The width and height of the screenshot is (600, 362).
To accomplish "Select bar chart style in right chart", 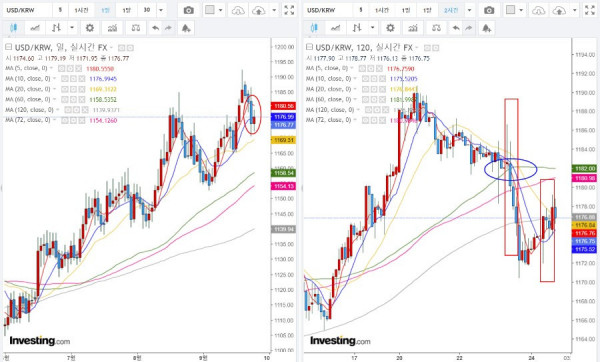I will tap(357, 28).
